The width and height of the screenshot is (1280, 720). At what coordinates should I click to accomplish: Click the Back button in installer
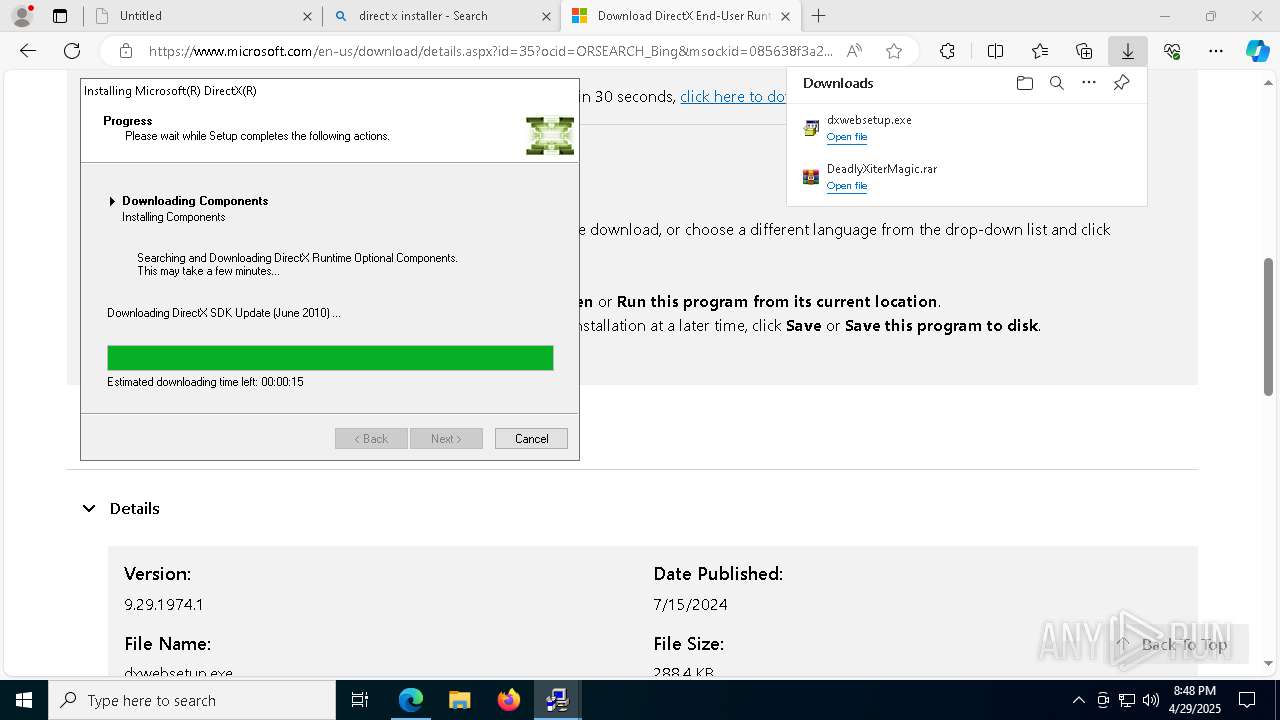[371, 438]
